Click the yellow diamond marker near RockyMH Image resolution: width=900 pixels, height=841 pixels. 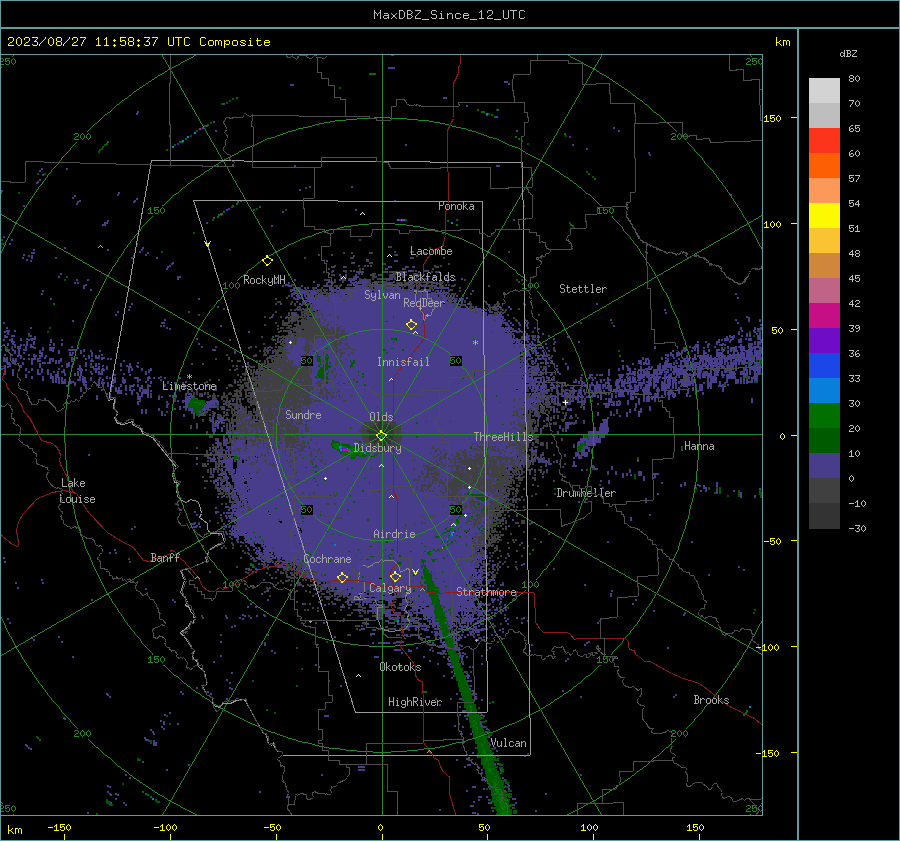(267, 261)
